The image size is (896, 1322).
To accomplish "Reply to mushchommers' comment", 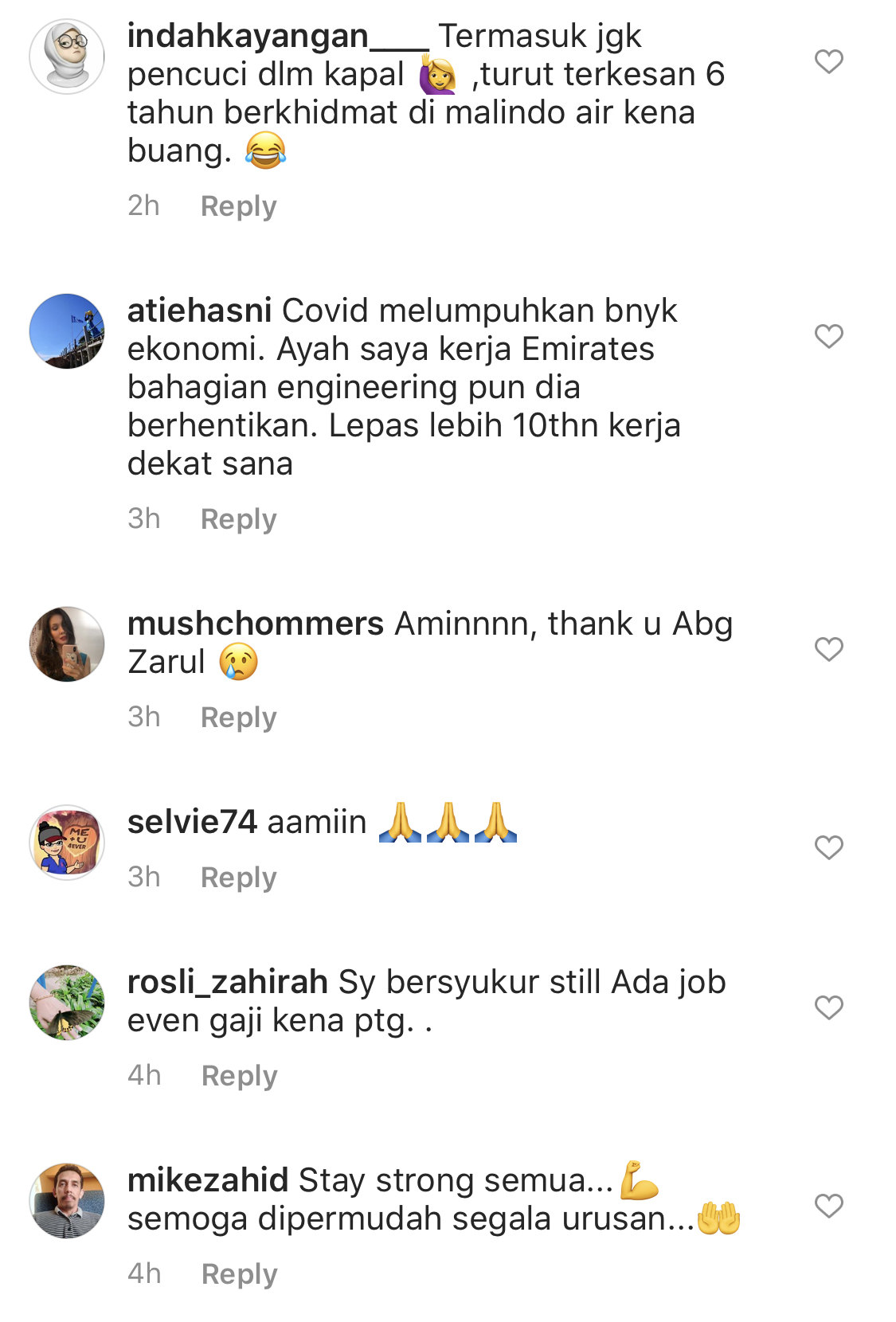I will [238, 718].
